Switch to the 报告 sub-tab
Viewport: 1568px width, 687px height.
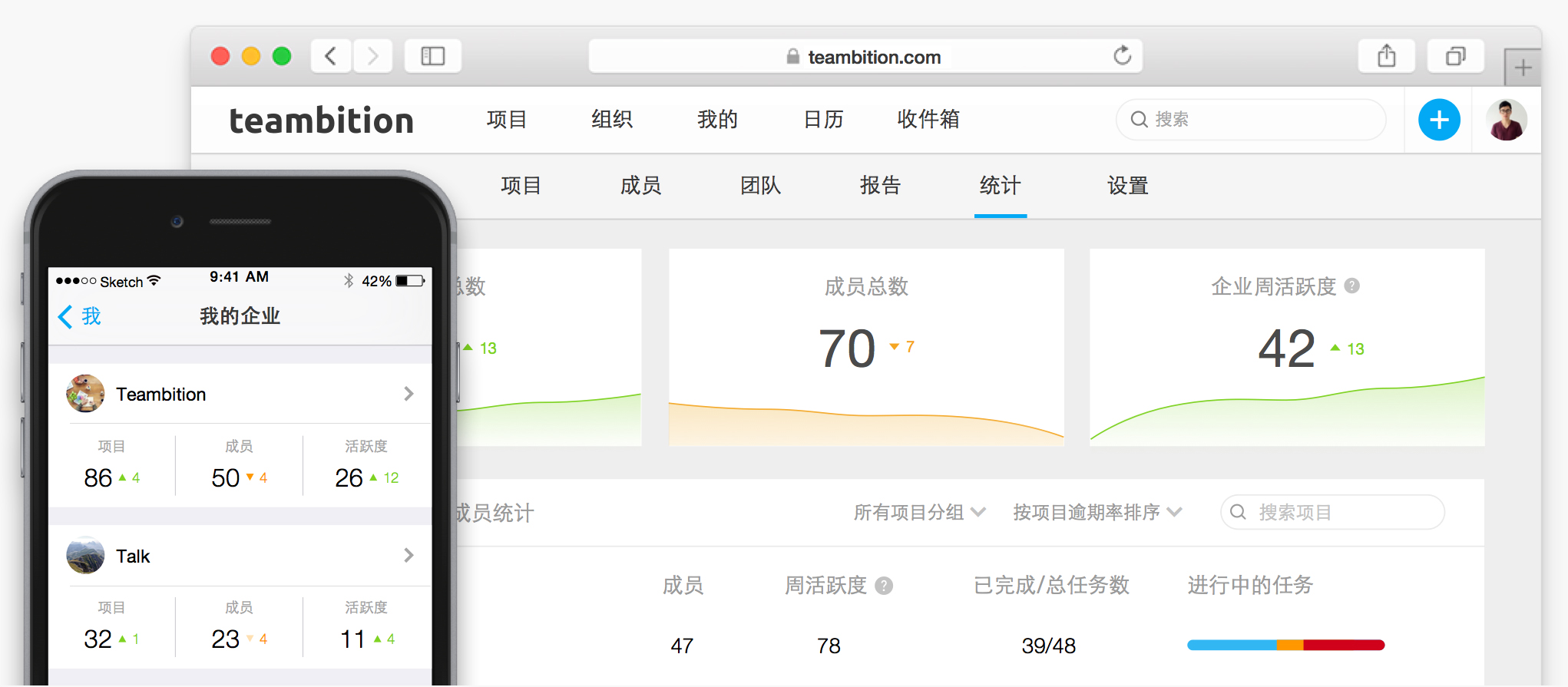881,186
